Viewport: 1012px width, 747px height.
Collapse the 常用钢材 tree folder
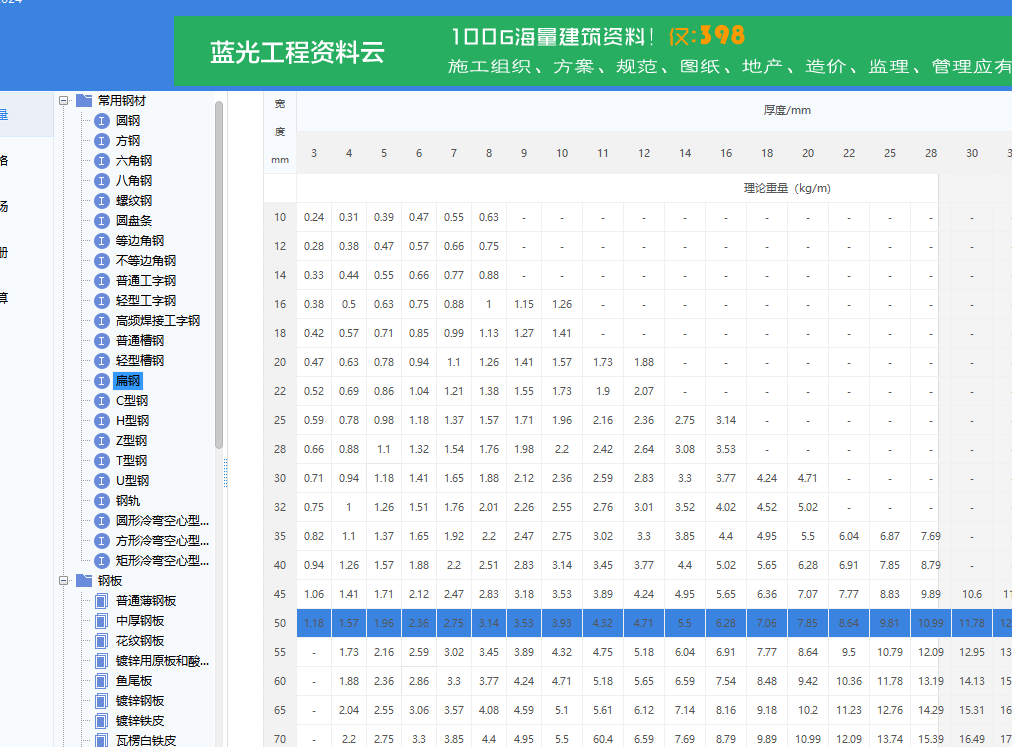point(64,101)
